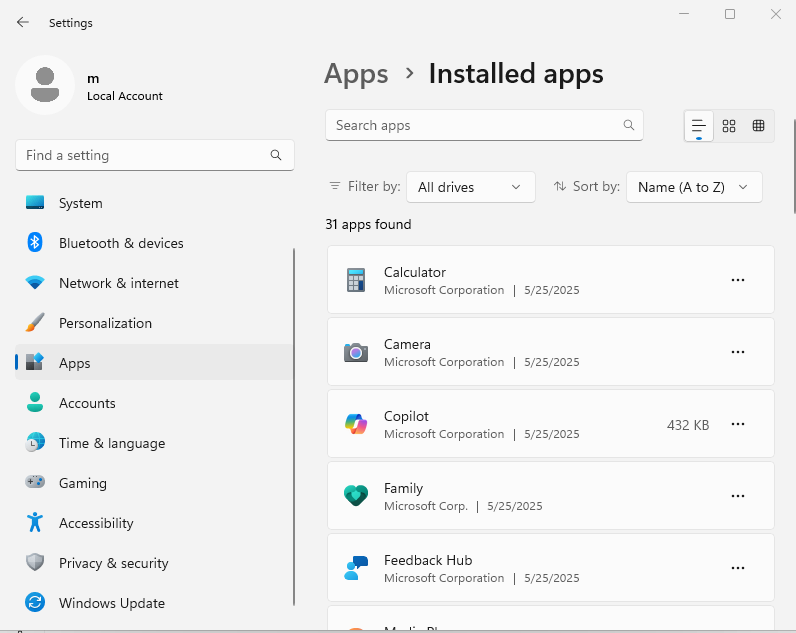Click the Feedback Hub app icon
The image size is (796, 633).
356,568
